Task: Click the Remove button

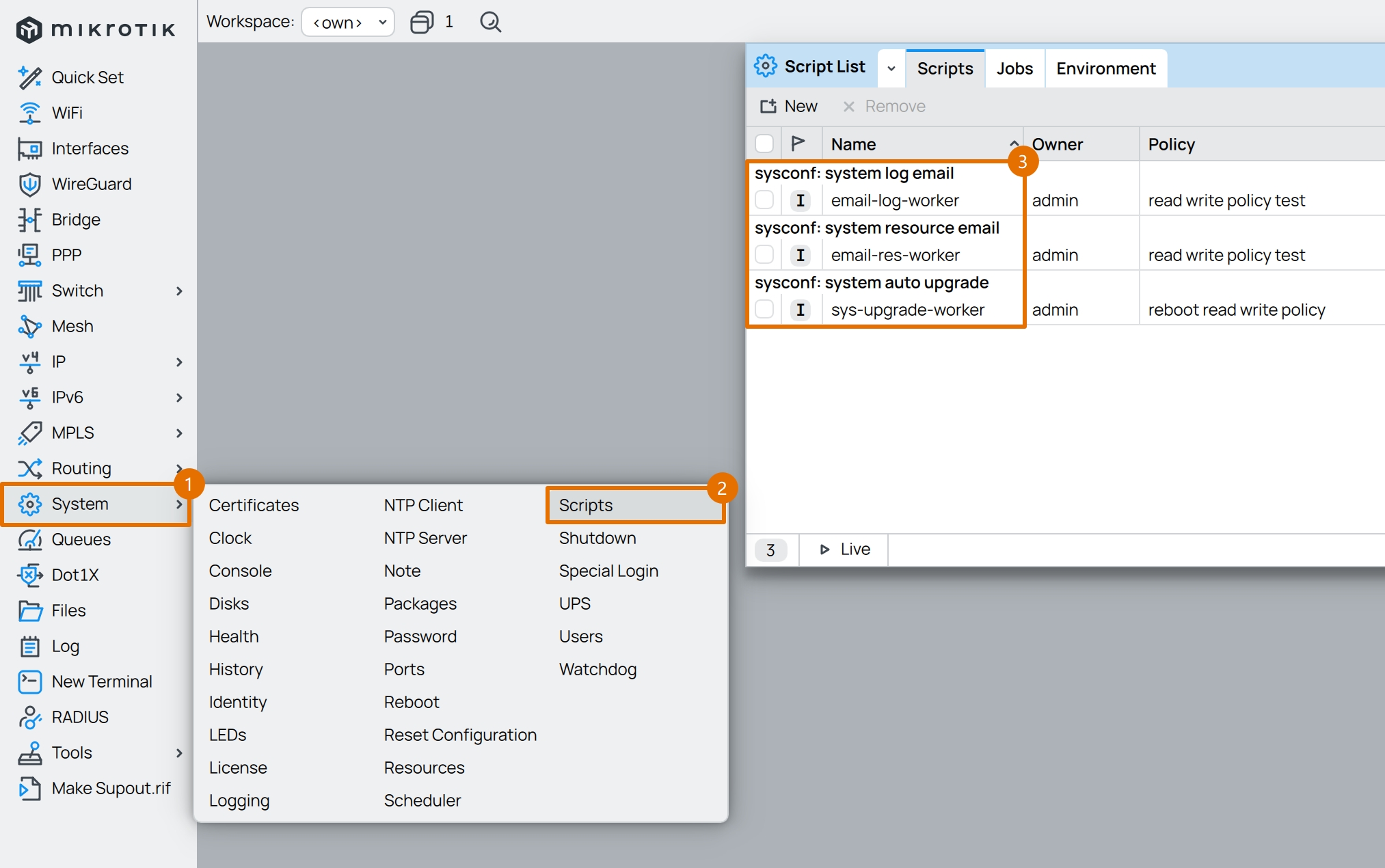Action: coord(884,106)
